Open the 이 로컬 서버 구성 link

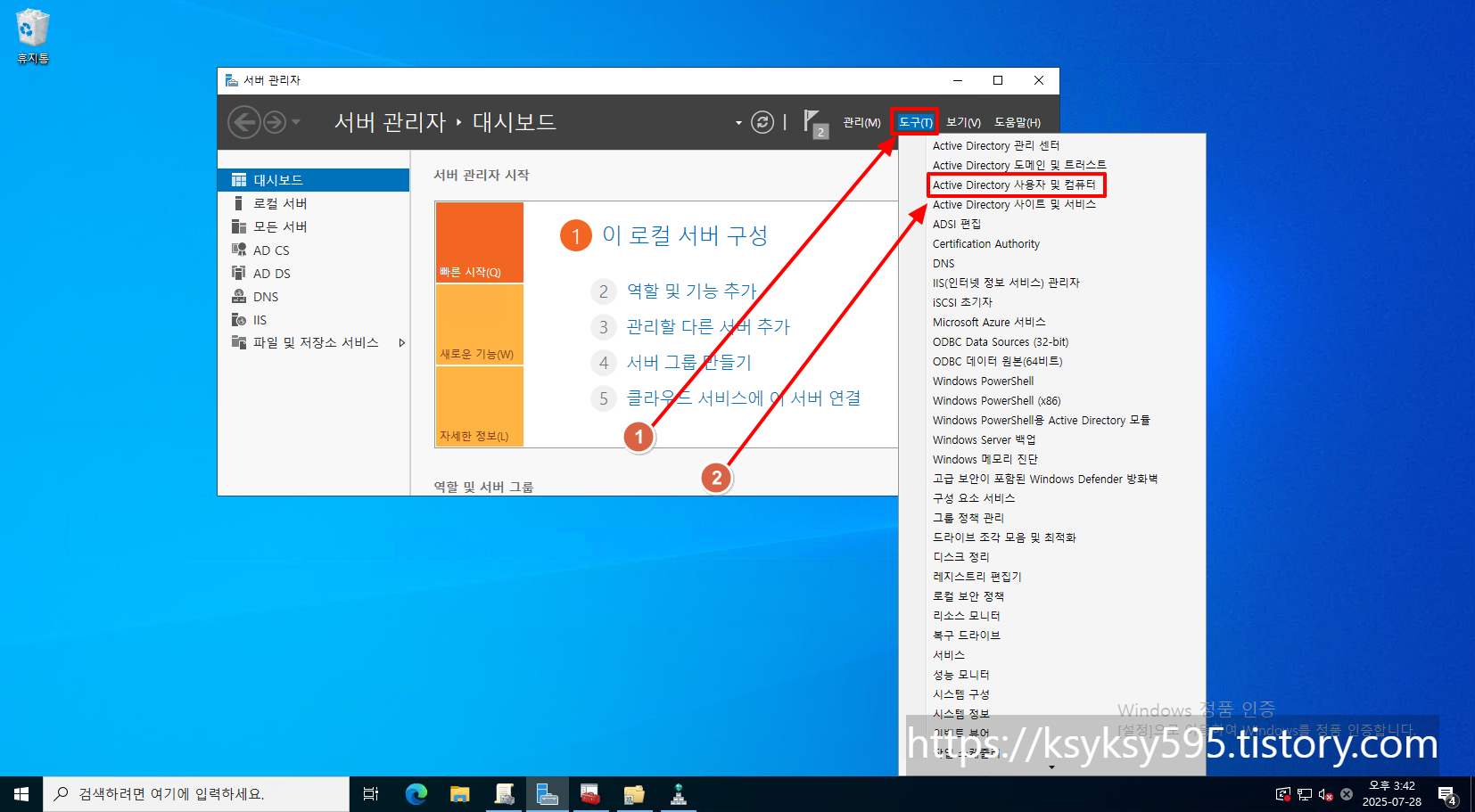(x=685, y=235)
